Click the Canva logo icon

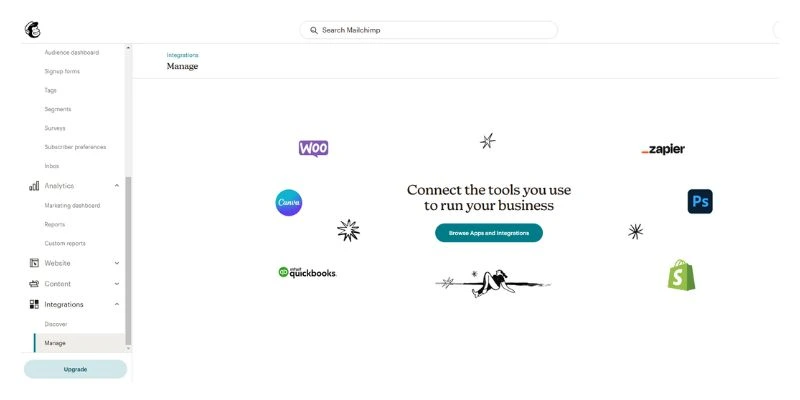pyautogui.click(x=289, y=203)
